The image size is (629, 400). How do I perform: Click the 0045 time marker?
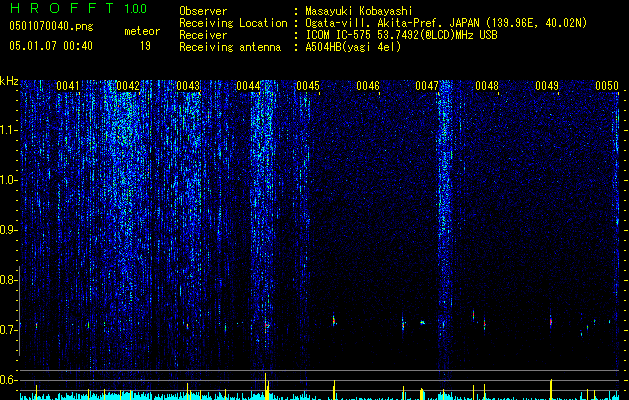click(x=308, y=86)
